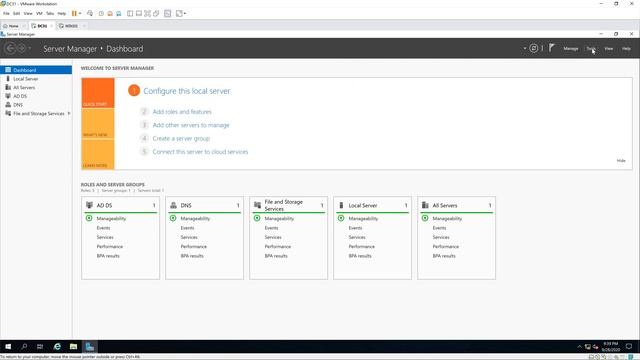This screenshot has width=640, height=360.
Task: Click Create a server group link
Action: tap(181, 138)
